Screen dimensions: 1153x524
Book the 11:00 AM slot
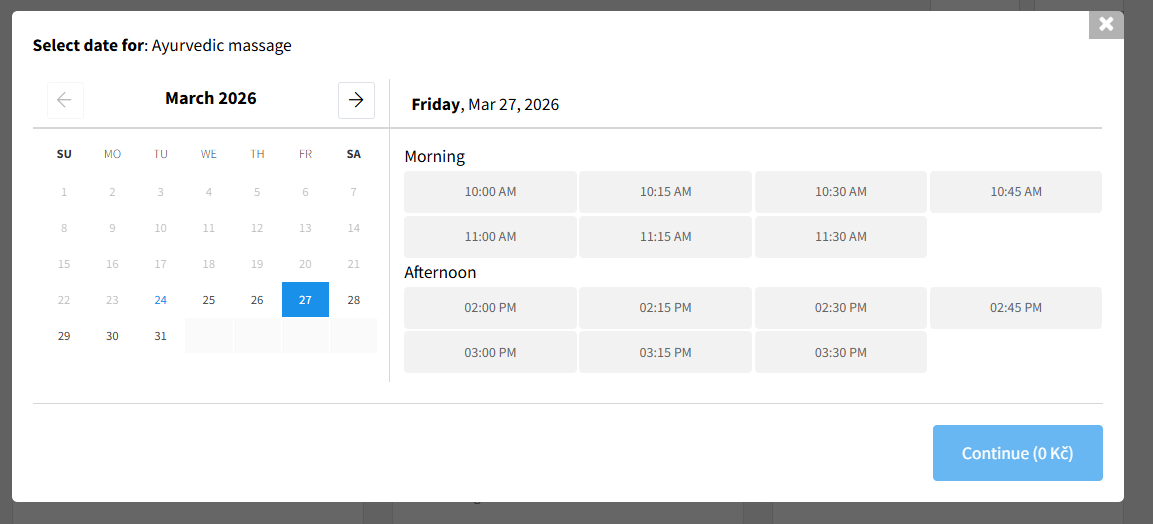[490, 237]
